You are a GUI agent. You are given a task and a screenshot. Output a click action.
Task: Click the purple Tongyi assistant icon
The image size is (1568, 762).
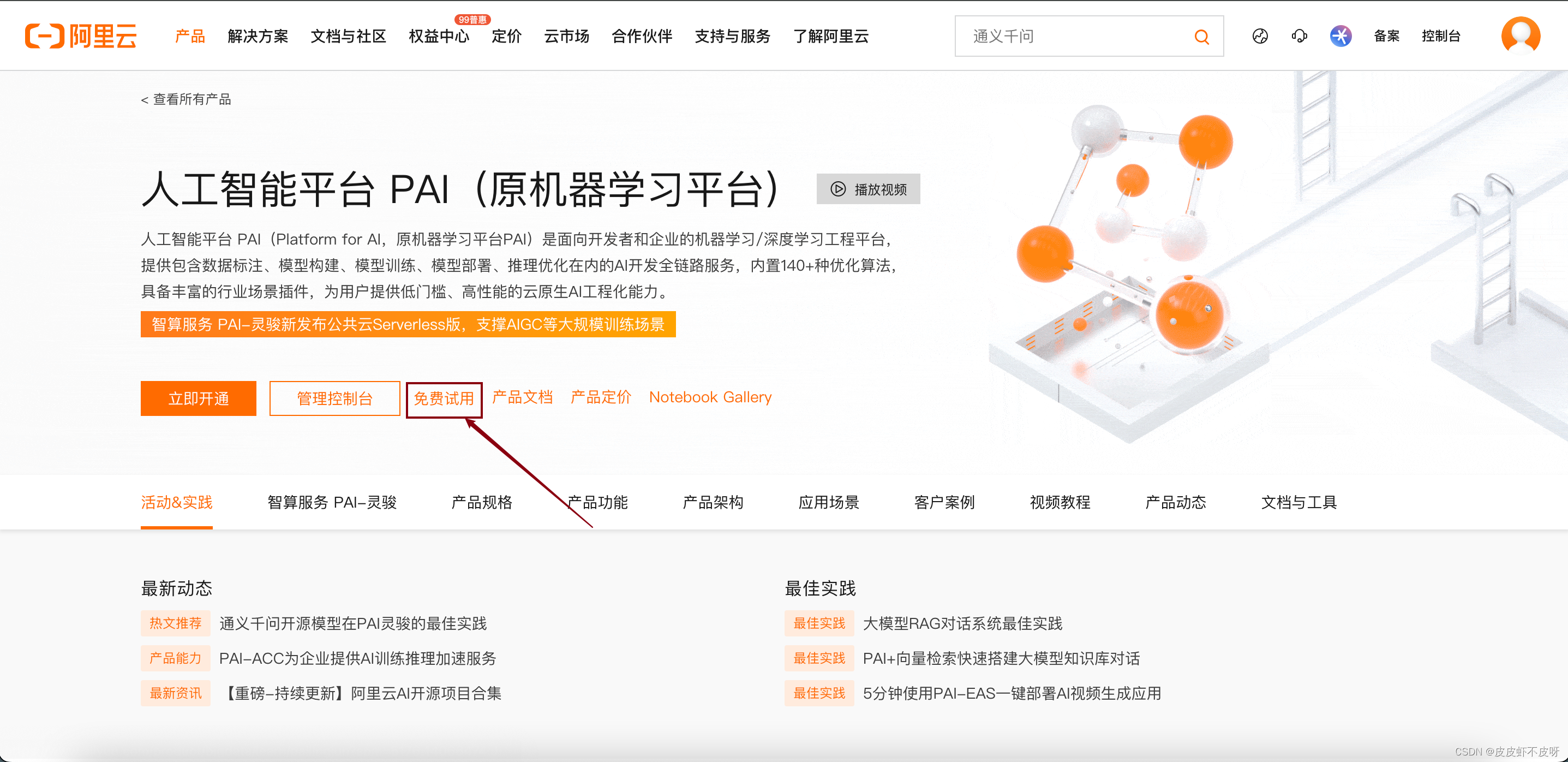tap(1340, 36)
